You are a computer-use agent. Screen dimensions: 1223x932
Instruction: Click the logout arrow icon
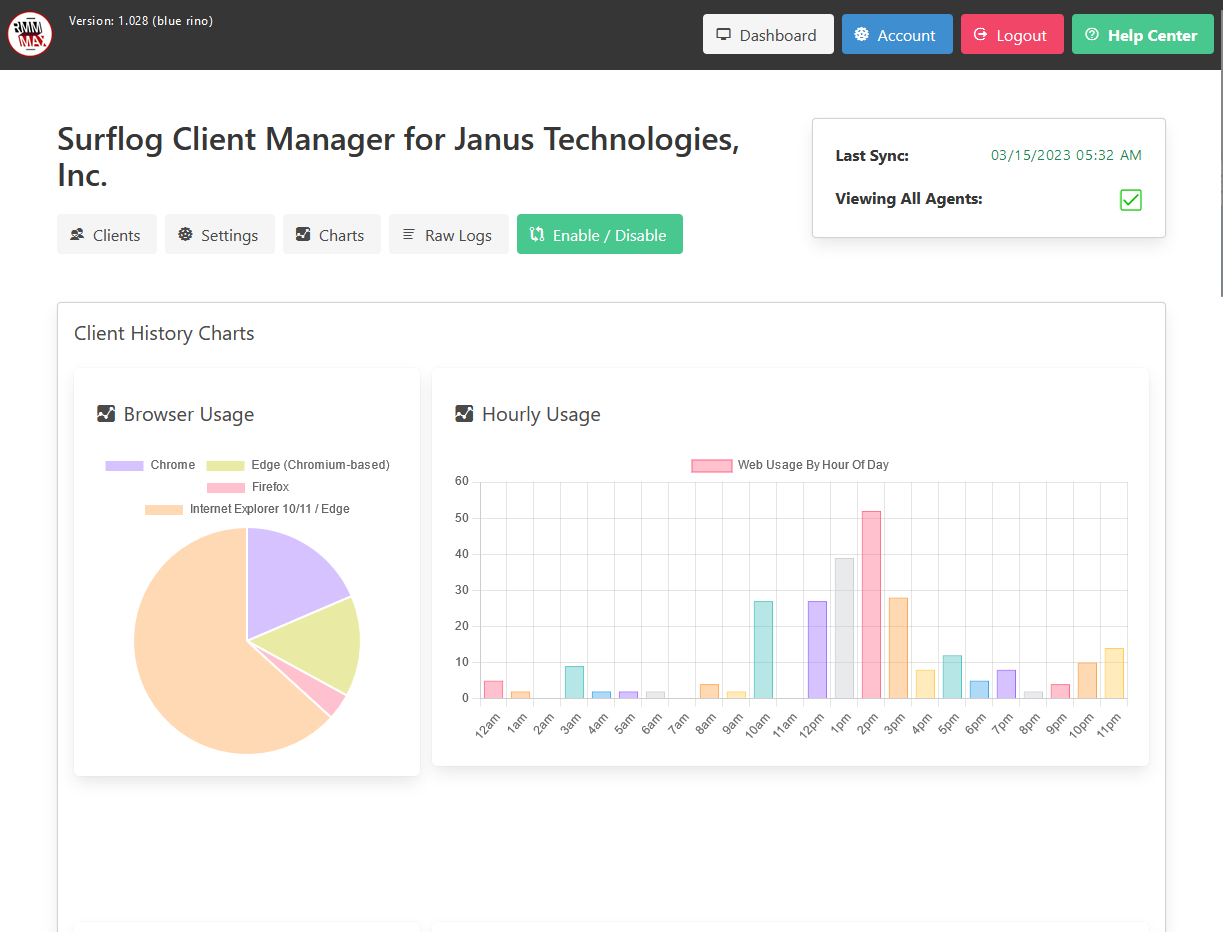point(980,35)
